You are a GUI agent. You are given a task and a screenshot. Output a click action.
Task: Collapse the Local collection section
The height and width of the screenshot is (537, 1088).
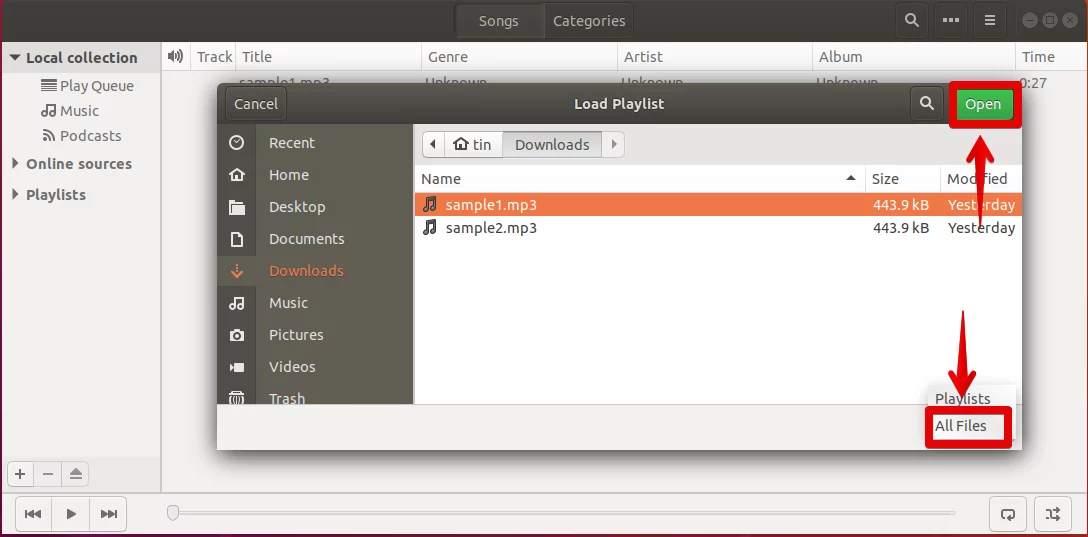point(15,58)
